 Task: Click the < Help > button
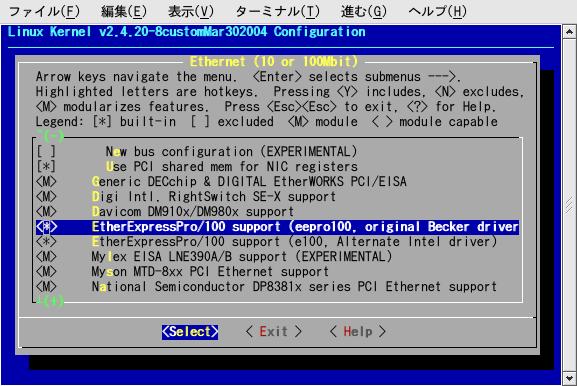pos(357,332)
